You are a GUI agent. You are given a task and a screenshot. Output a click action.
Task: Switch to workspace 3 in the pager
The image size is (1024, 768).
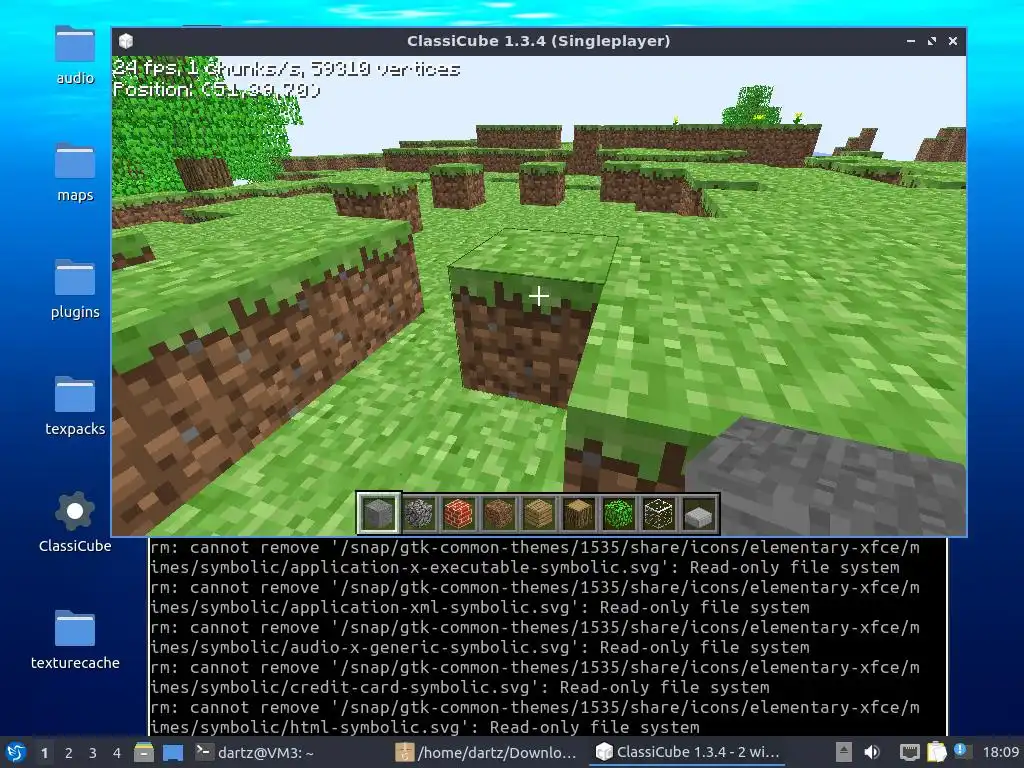click(93, 753)
